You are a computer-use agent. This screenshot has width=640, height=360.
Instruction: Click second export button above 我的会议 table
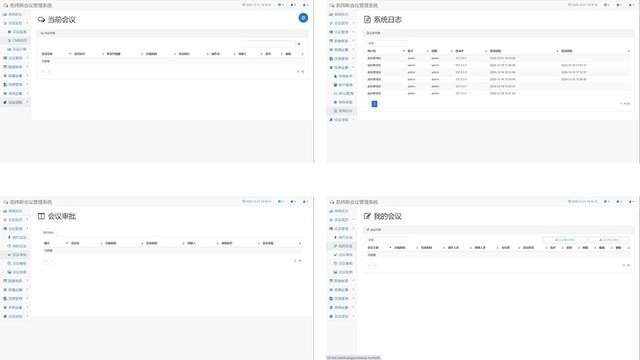609,240
